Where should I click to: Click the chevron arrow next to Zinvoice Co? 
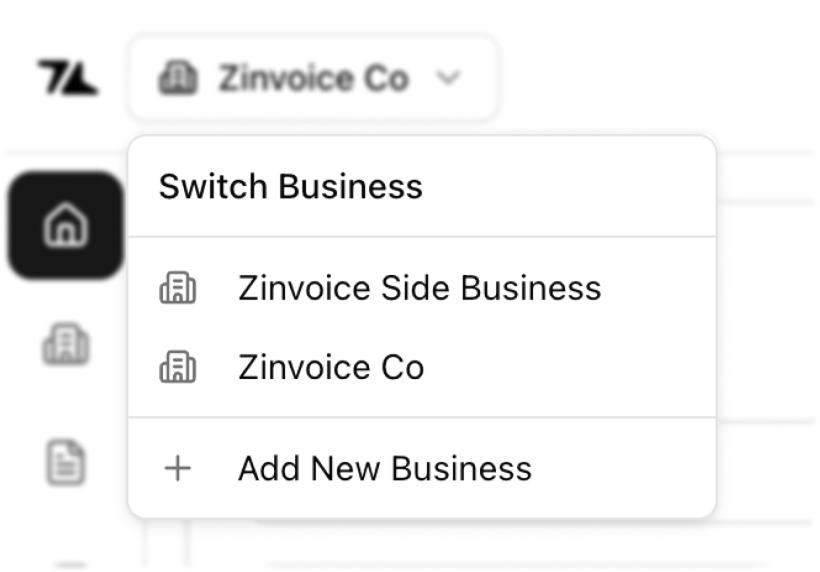click(449, 78)
